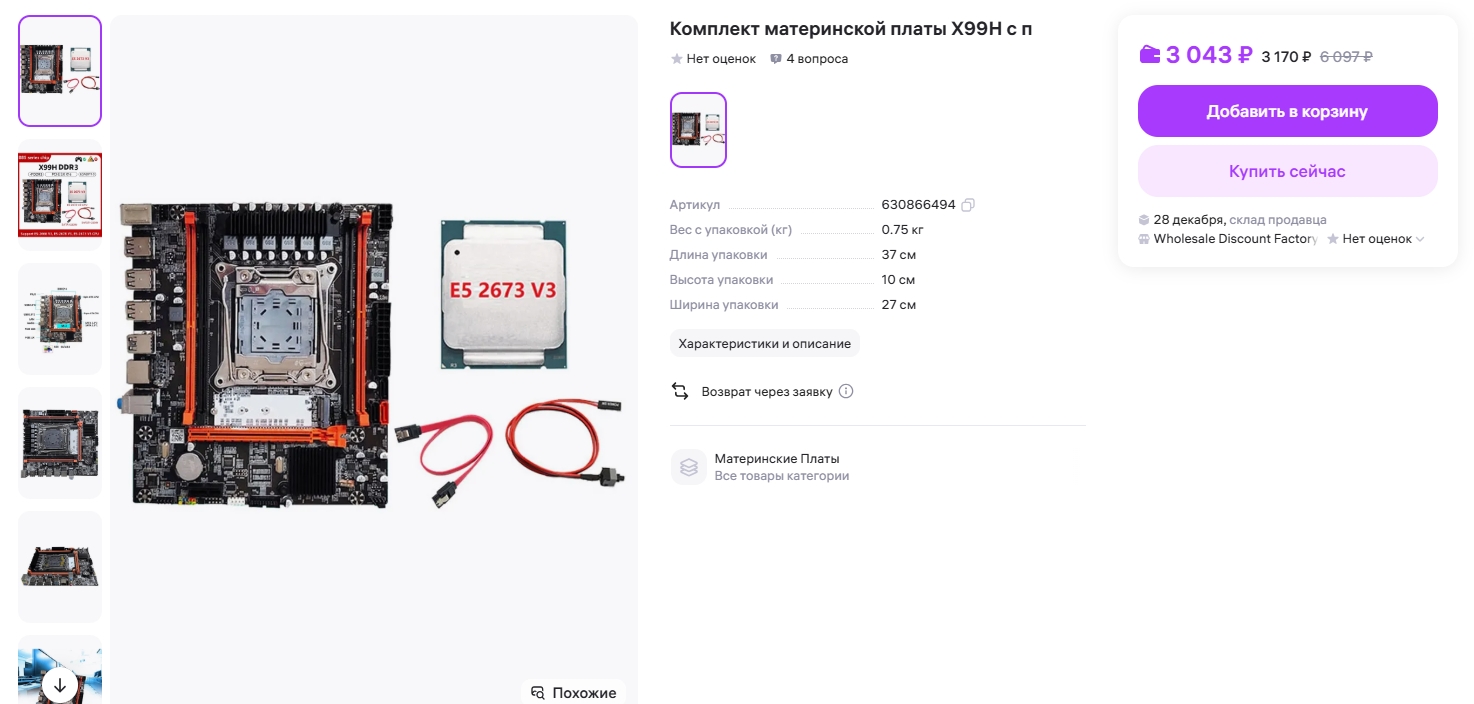Click the purple wallet icon beside the 3 043 ₽ price
The width and height of the screenshot is (1474, 704).
point(1150,54)
